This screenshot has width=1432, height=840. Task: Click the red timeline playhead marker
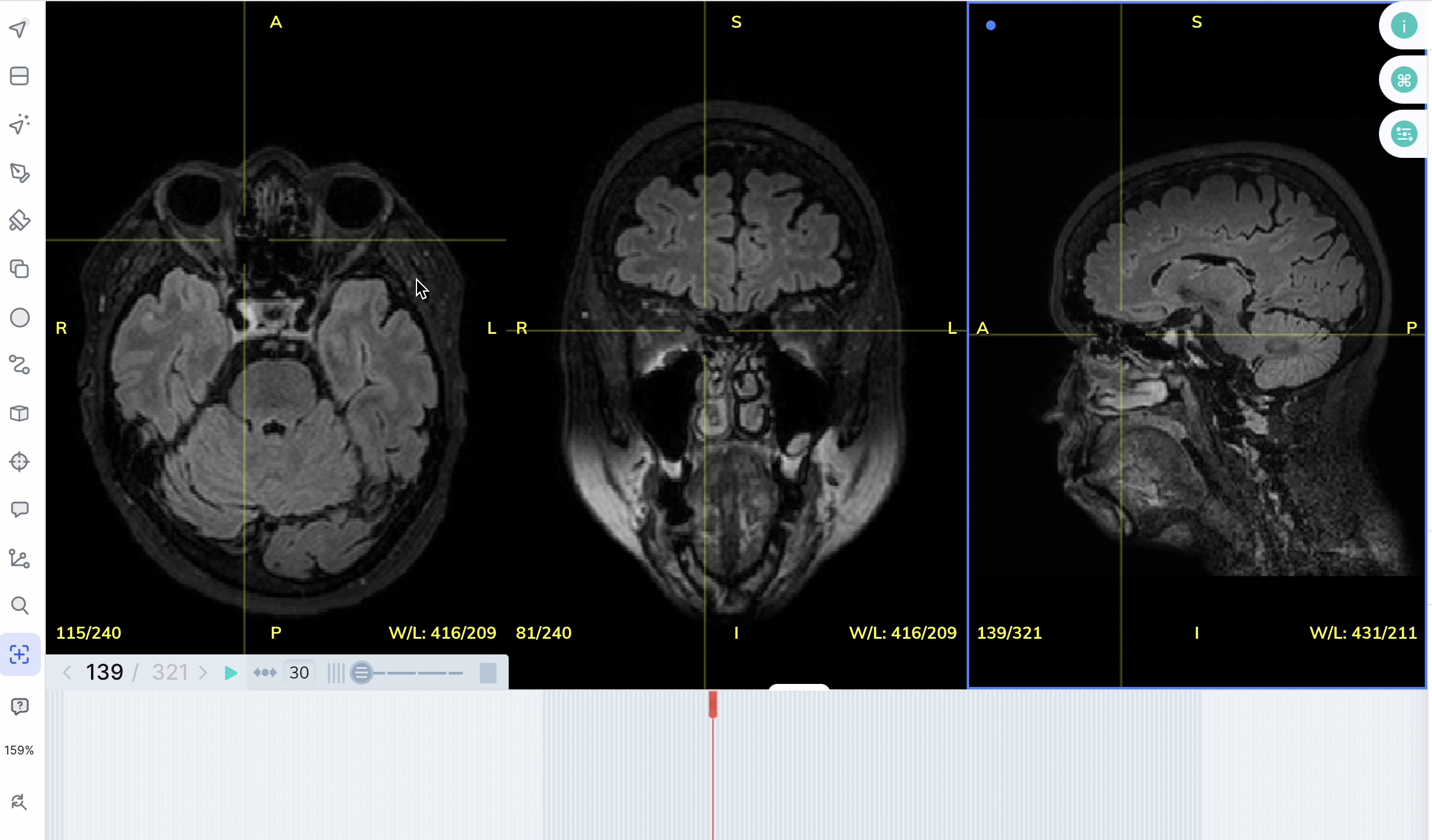(713, 704)
